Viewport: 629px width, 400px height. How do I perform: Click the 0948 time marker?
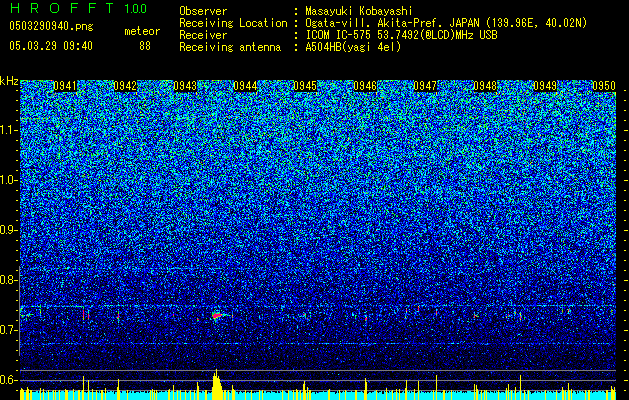coord(485,86)
